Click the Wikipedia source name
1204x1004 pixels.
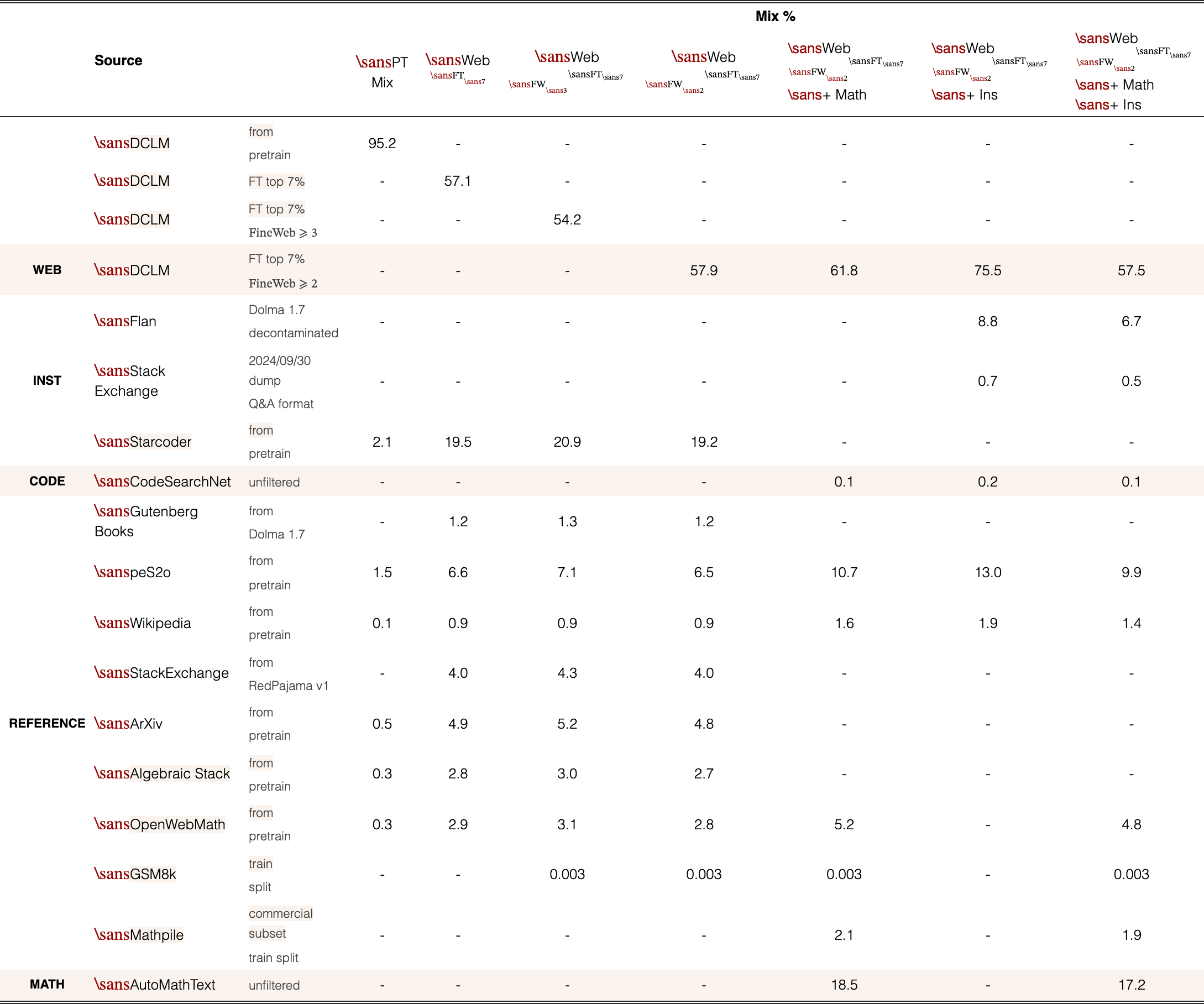[x=142, y=623]
